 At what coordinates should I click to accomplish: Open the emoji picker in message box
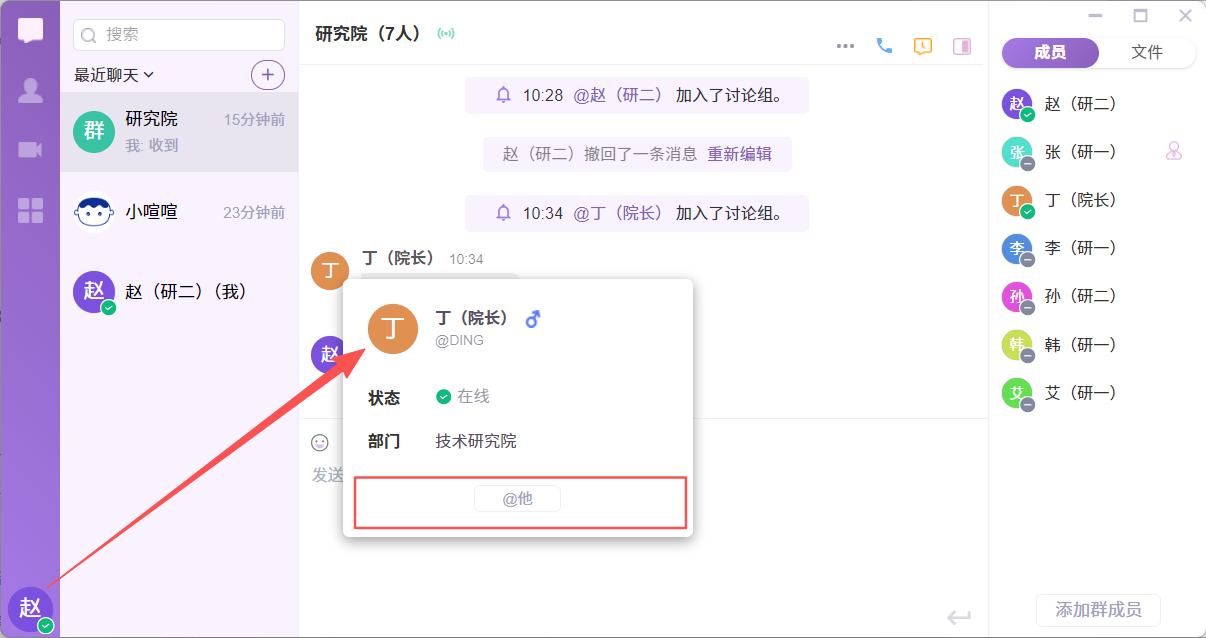pyautogui.click(x=320, y=442)
